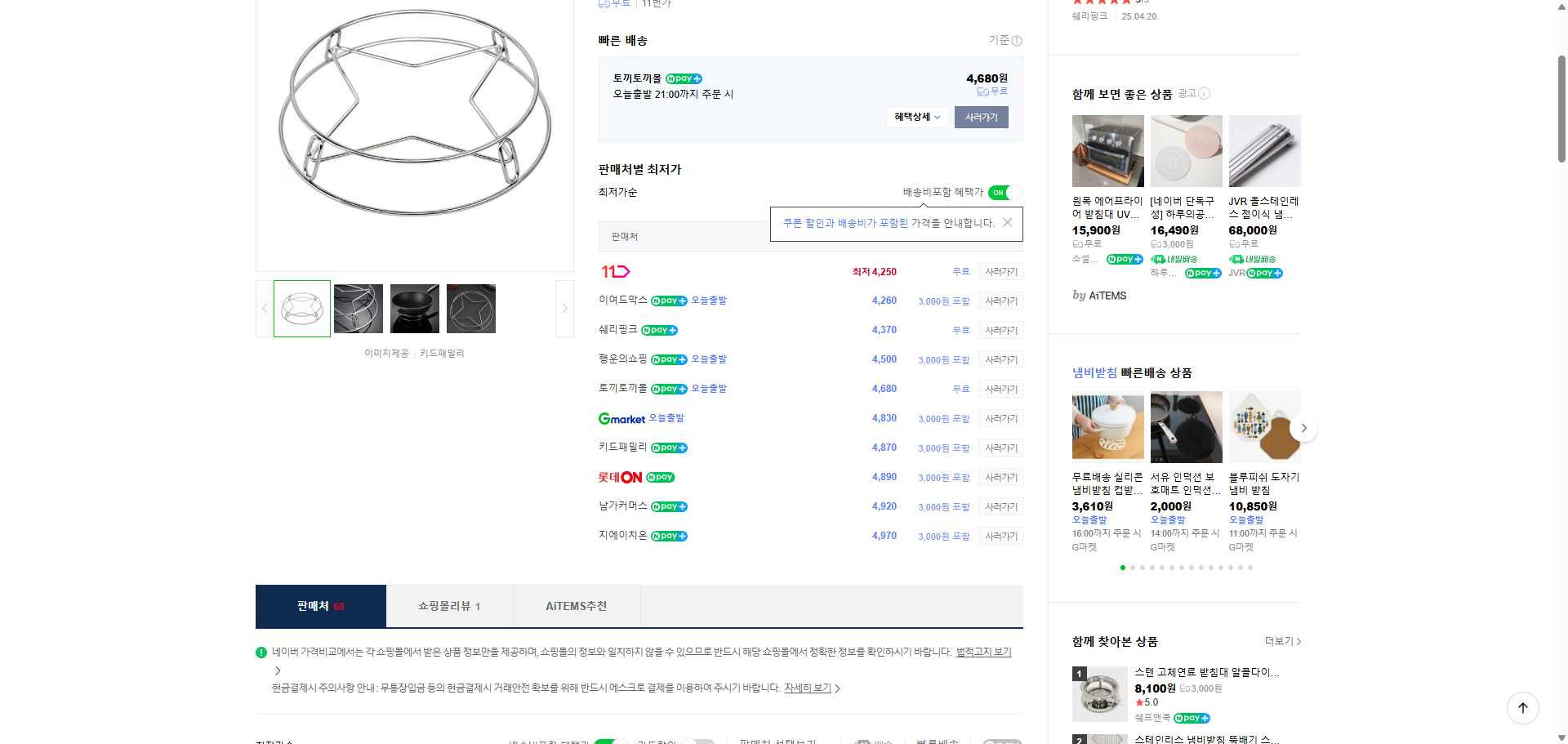Click the 광고 info icon in 함께 보면 좋은 상품
This screenshot has width=1568, height=744.
coord(1205,93)
